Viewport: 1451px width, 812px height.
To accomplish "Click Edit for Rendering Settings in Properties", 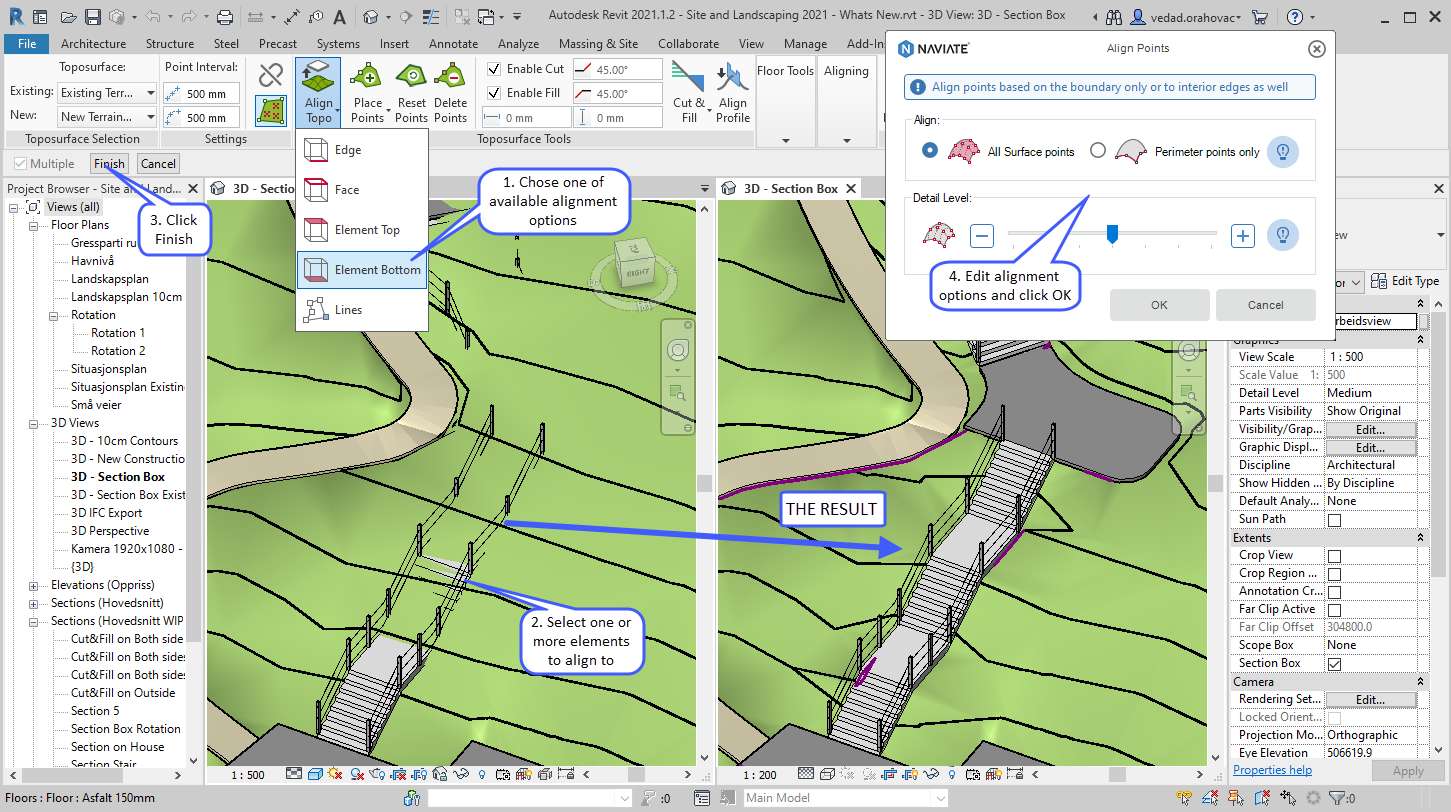I will tap(1370, 700).
